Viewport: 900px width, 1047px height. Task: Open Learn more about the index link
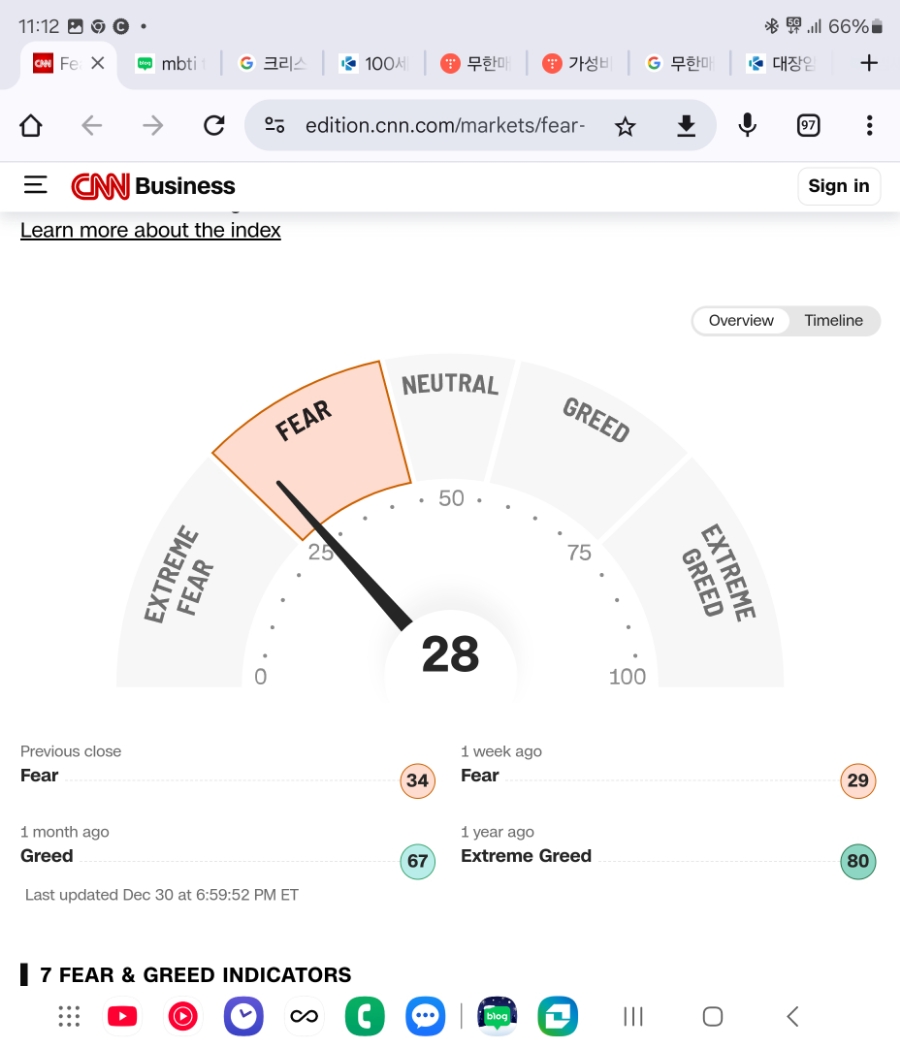150,230
